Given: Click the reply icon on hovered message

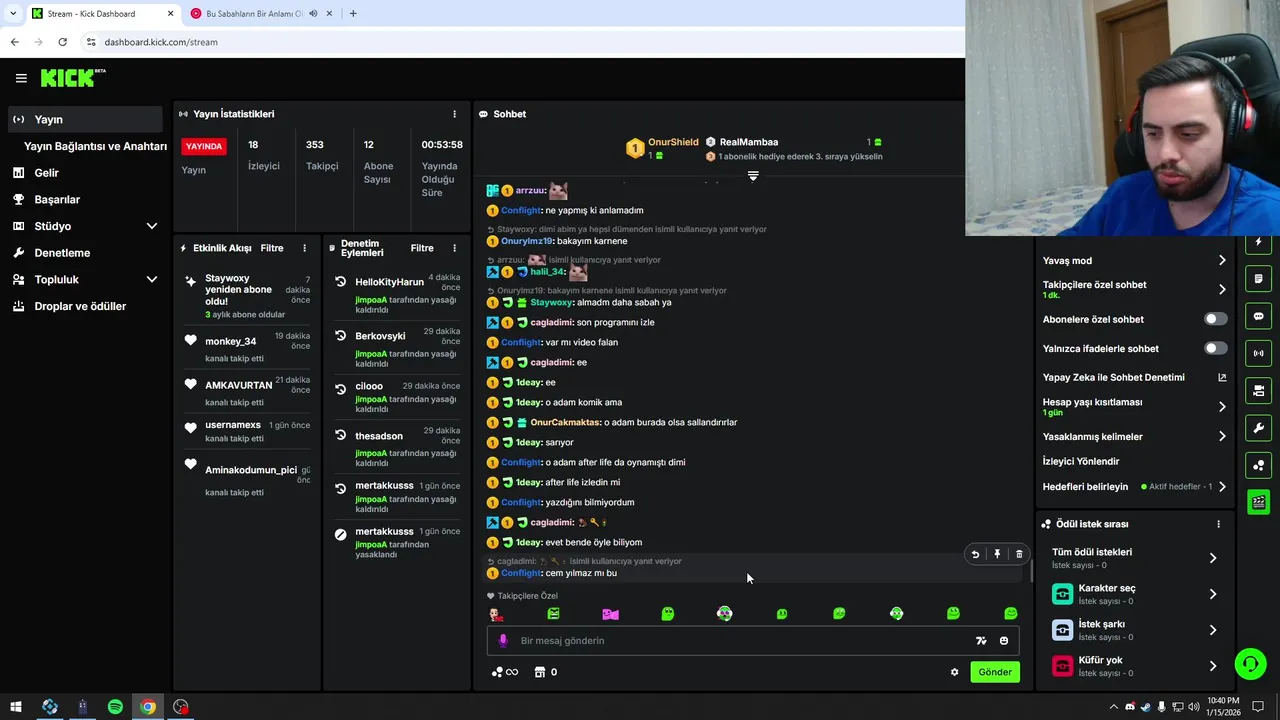Looking at the screenshot, I should click(975, 554).
